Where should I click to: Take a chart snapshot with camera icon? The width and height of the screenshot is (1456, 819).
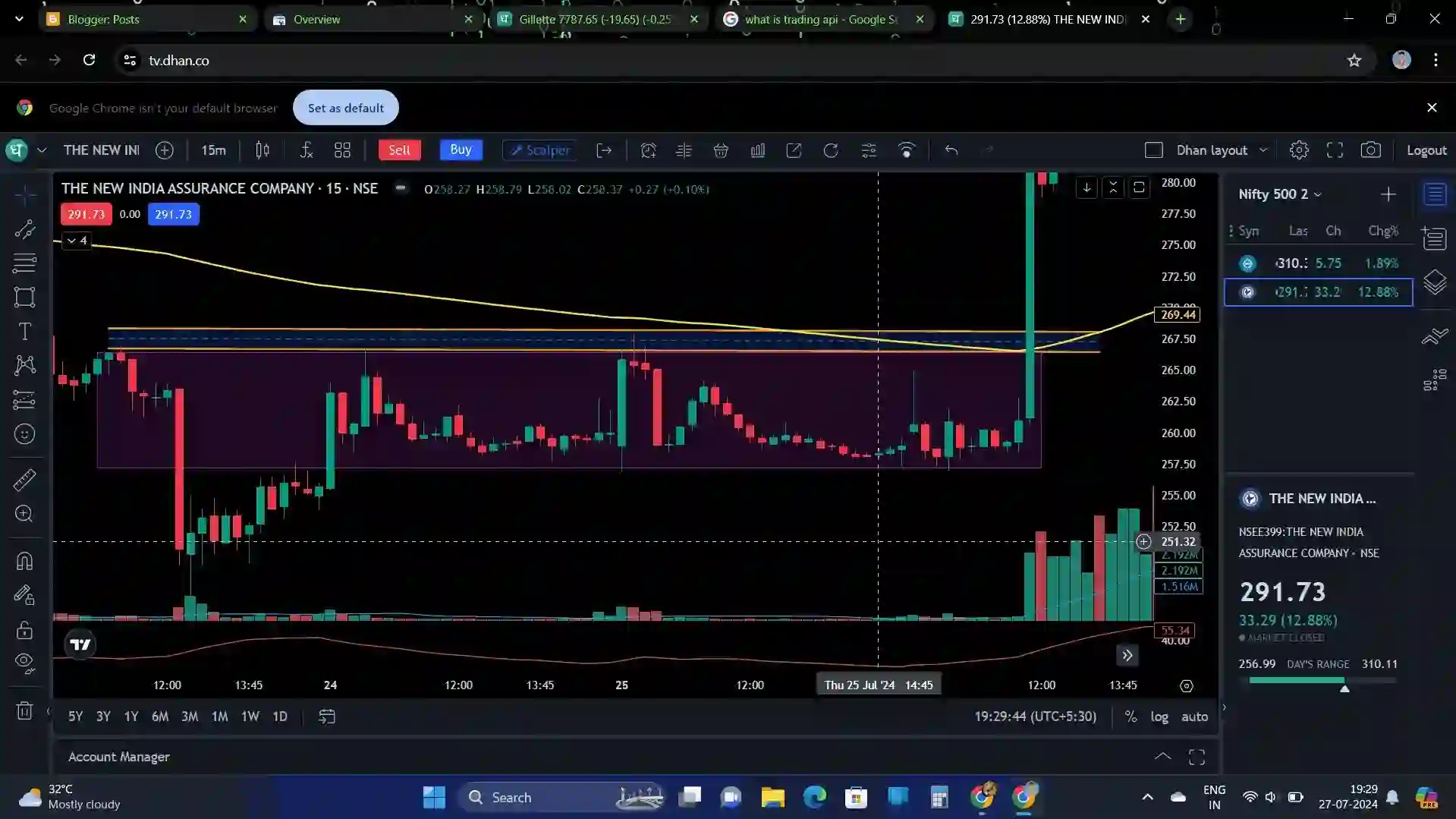click(x=1370, y=150)
